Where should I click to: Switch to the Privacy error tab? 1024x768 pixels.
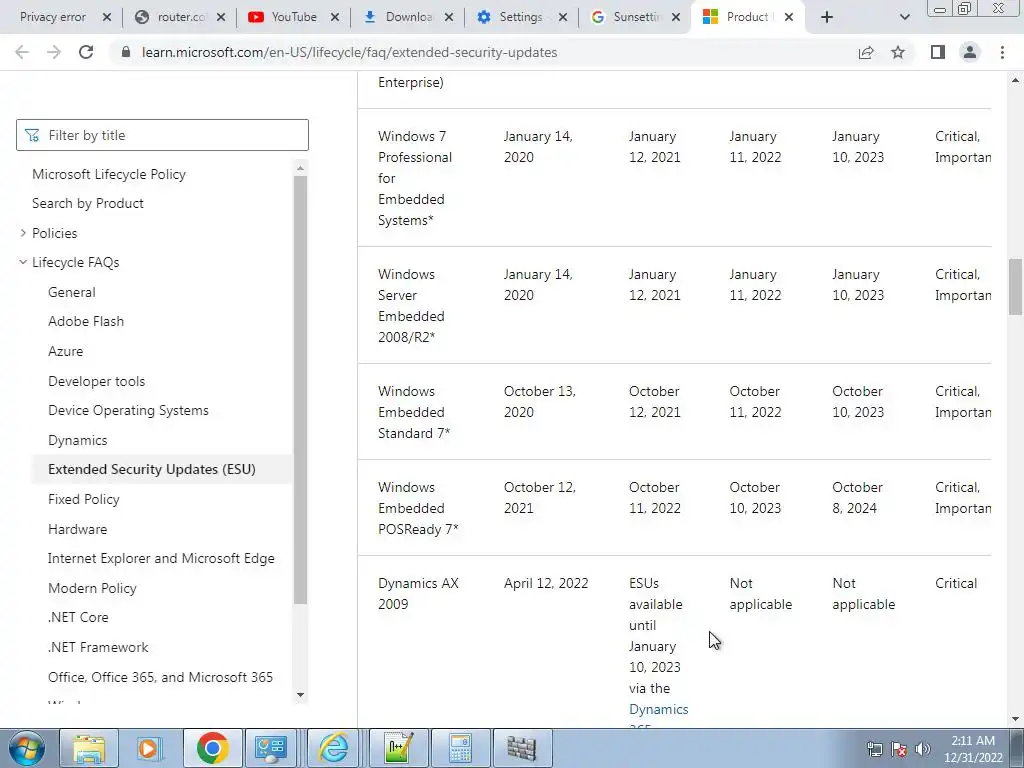tap(53, 17)
